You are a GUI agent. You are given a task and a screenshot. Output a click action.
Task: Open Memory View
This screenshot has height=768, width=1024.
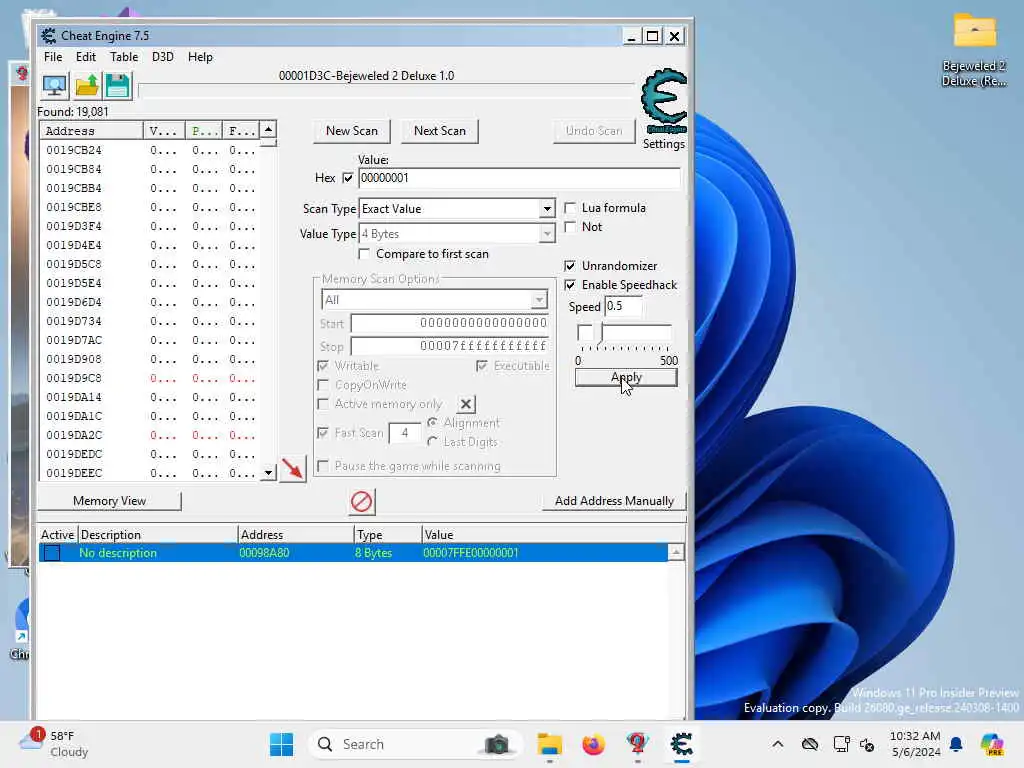click(x=109, y=501)
